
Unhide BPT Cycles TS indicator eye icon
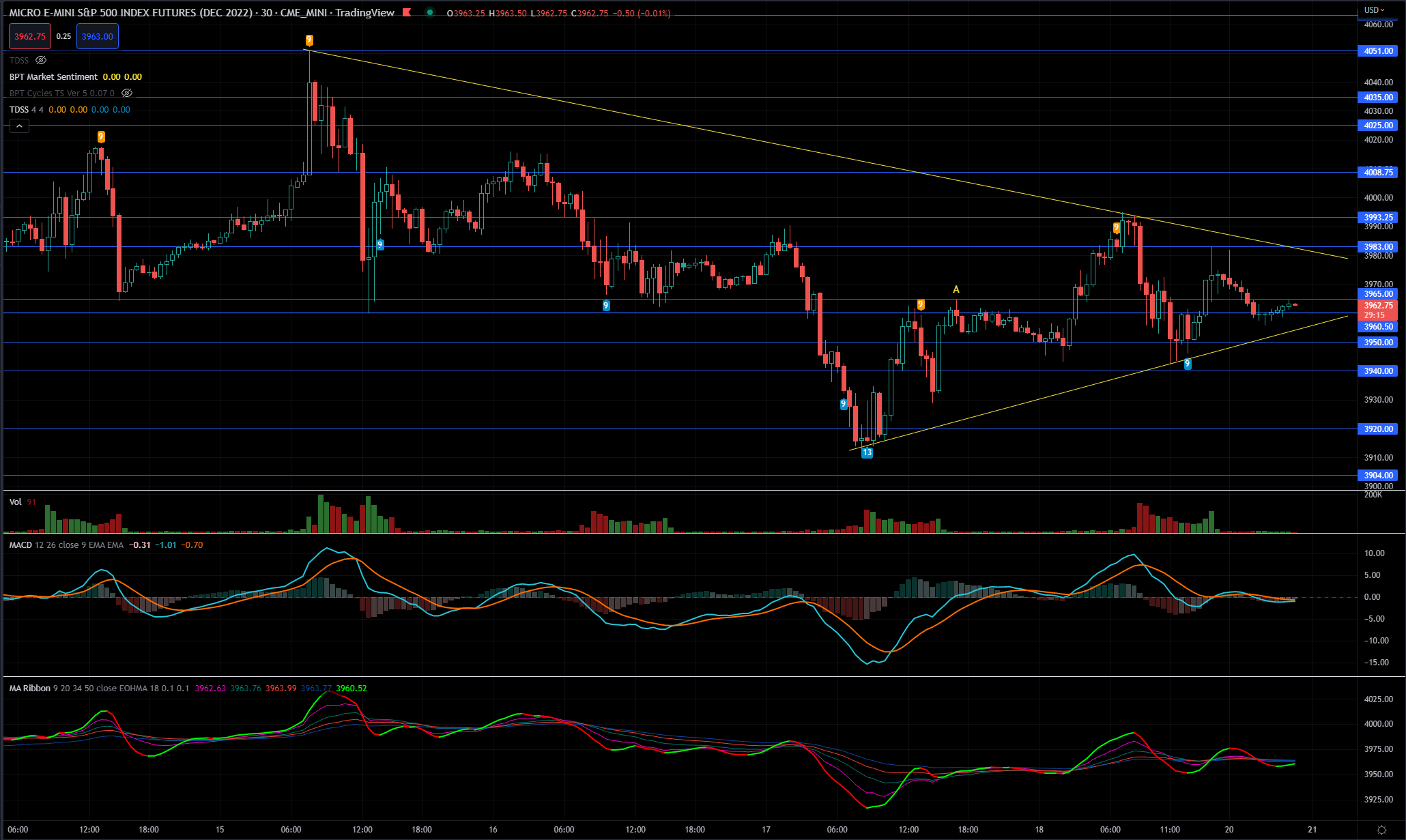(127, 93)
